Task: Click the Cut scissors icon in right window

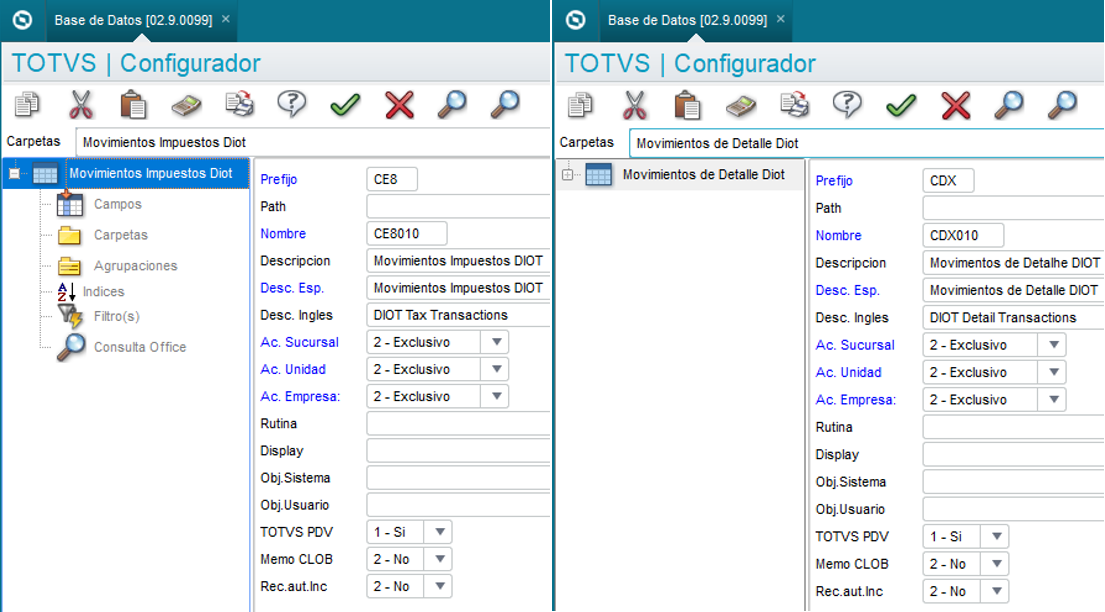Action: tap(634, 105)
